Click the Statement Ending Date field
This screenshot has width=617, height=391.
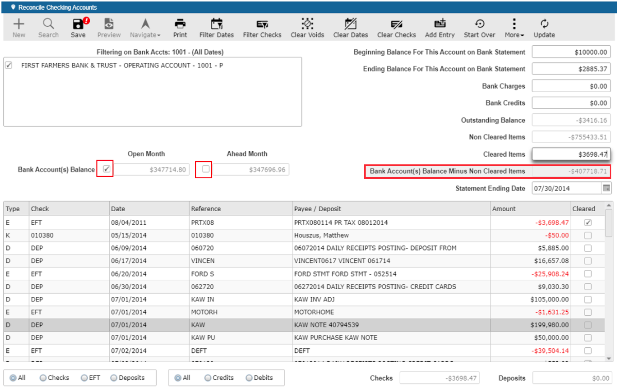tap(567, 188)
